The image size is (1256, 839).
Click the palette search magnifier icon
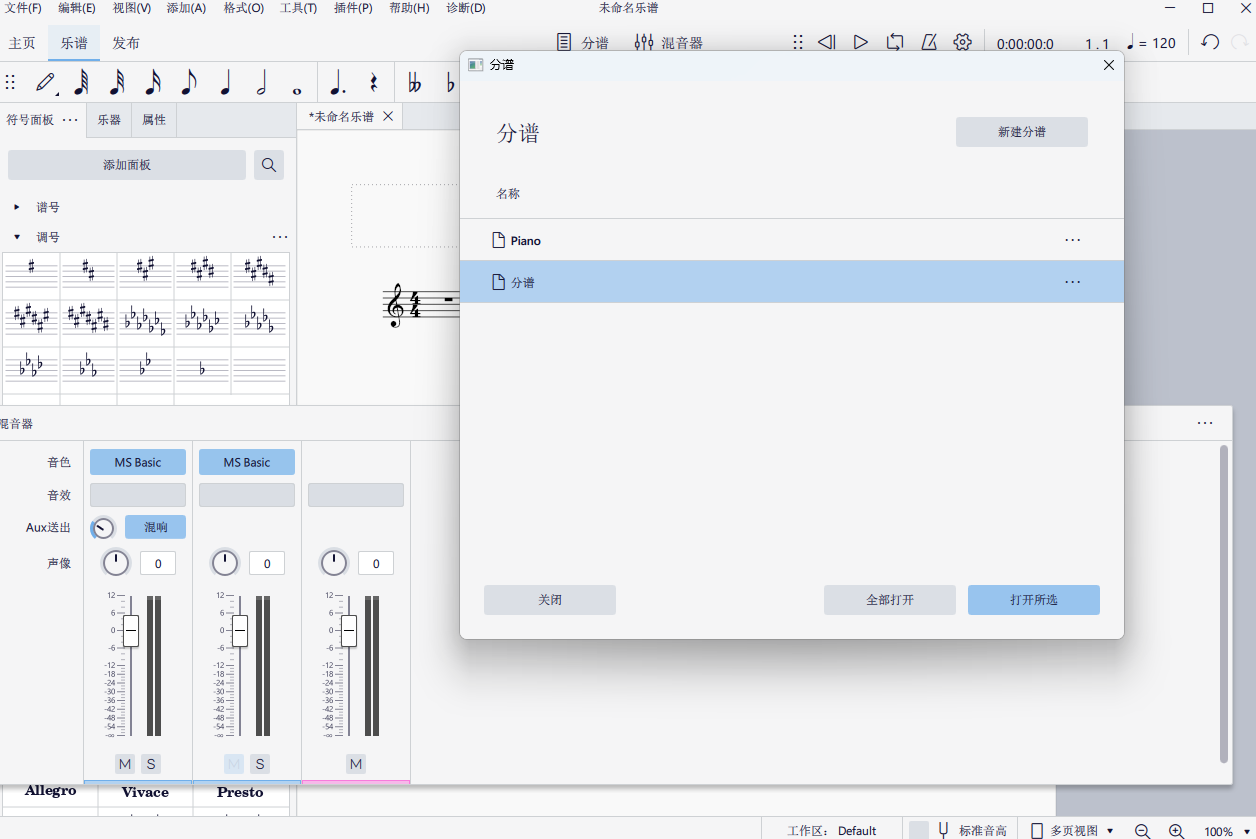pos(269,165)
